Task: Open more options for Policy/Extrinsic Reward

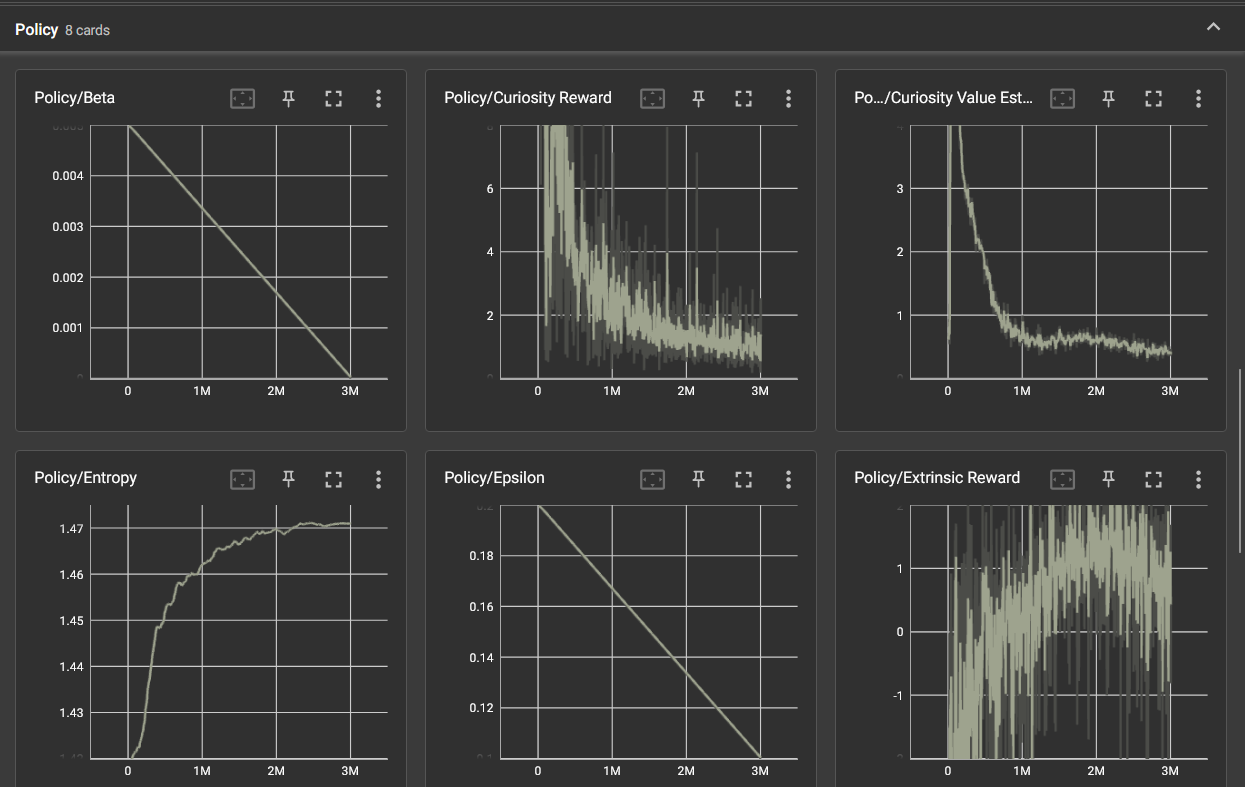Action: pyautogui.click(x=1198, y=480)
